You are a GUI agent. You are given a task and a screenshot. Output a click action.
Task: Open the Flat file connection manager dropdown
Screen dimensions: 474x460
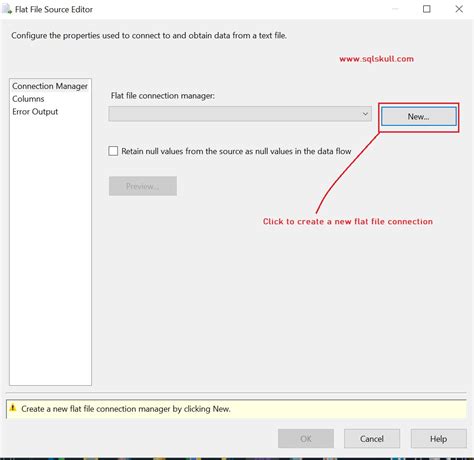click(240, 114)
